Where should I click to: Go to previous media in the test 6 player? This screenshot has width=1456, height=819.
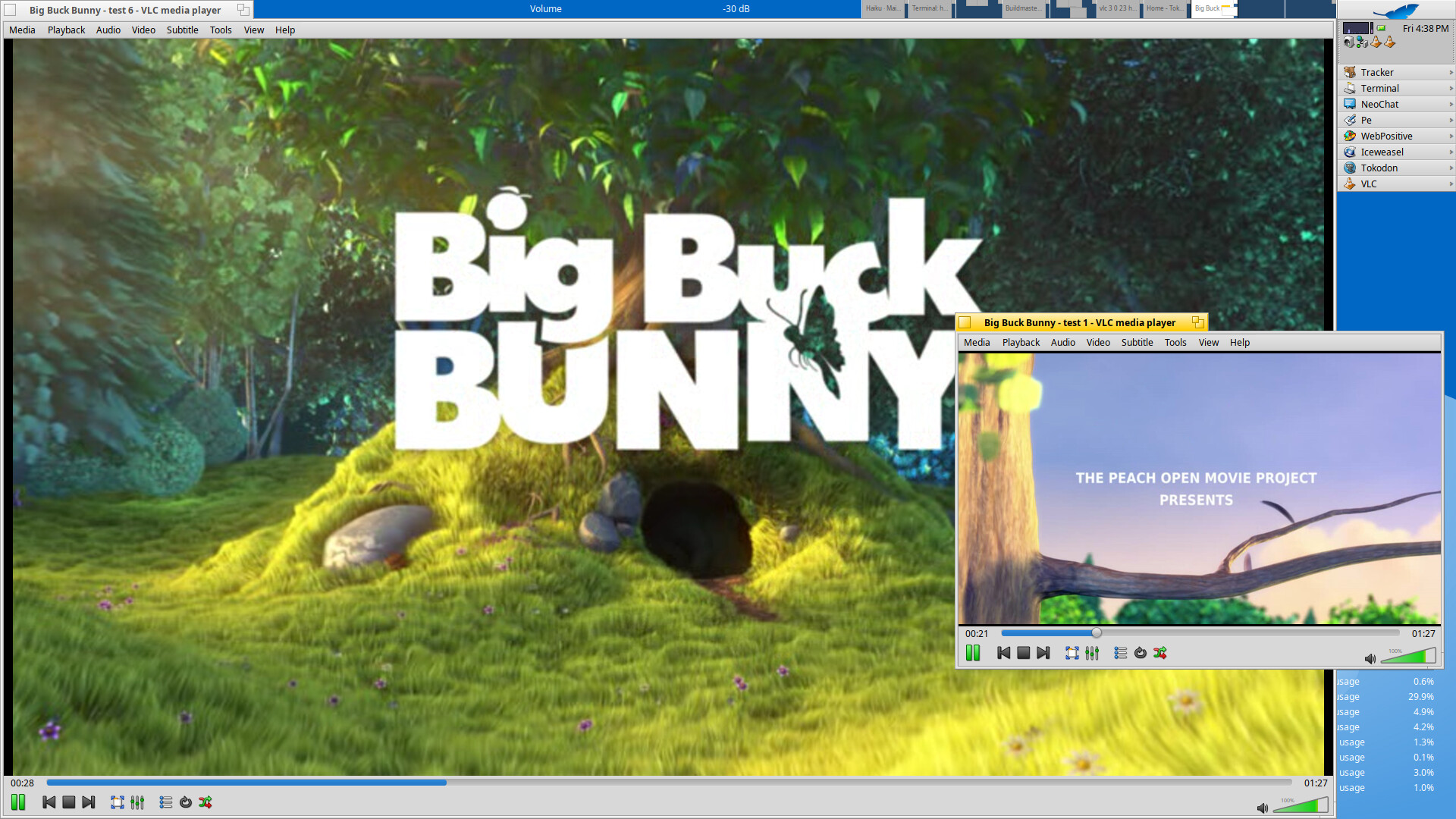pyautogui.click(x=49, y=802)
